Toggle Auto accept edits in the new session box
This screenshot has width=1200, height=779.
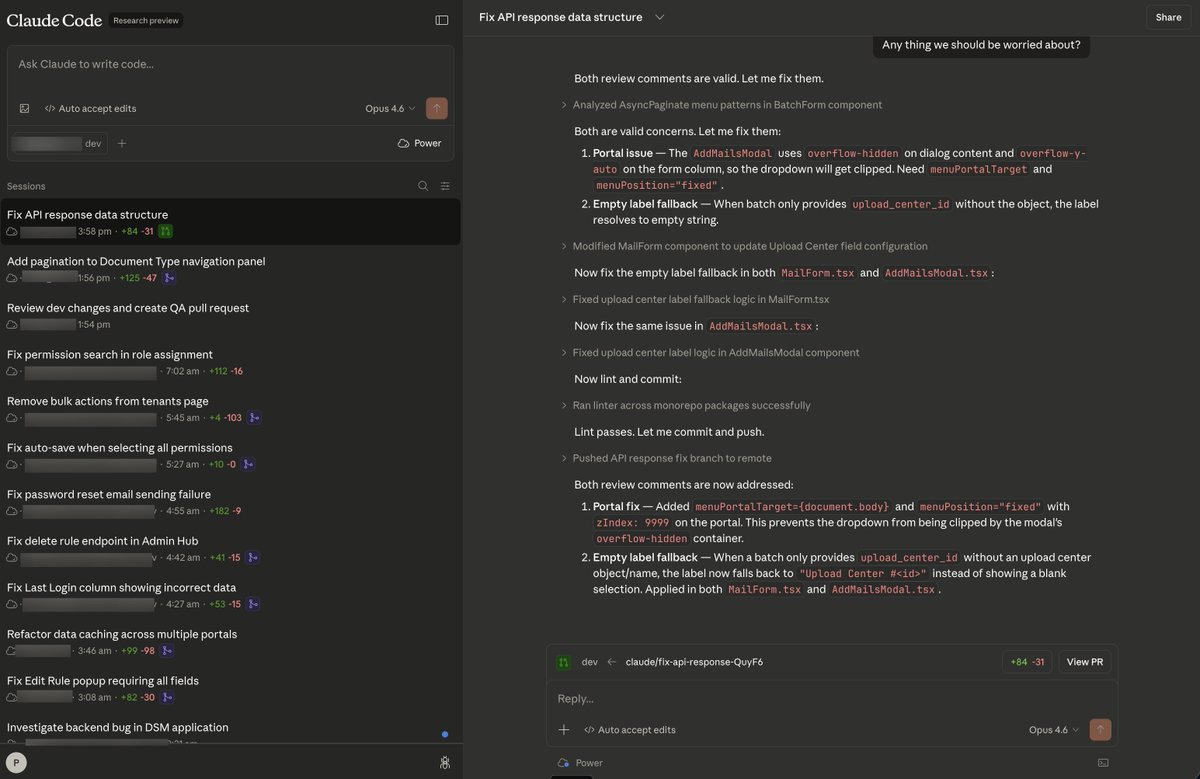coord(90,108)
